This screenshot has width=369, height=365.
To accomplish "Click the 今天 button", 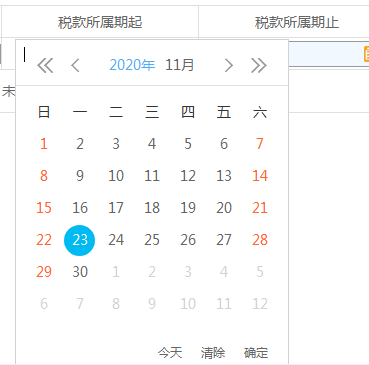I will [x=170, y=353].
